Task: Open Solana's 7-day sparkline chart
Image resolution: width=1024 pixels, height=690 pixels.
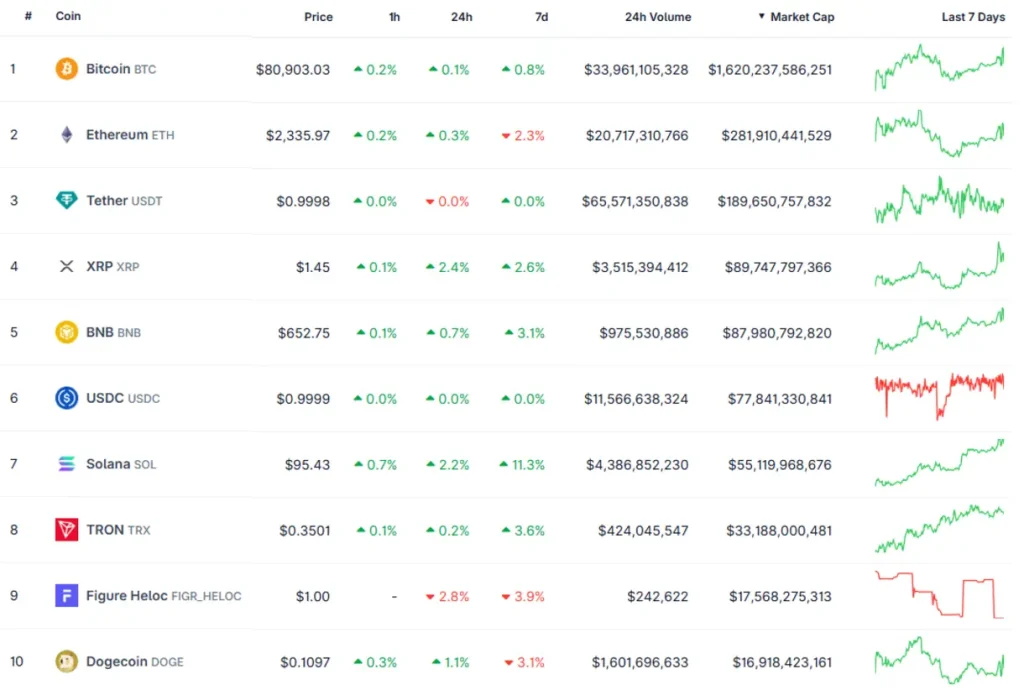Action: tap(939, 463)
